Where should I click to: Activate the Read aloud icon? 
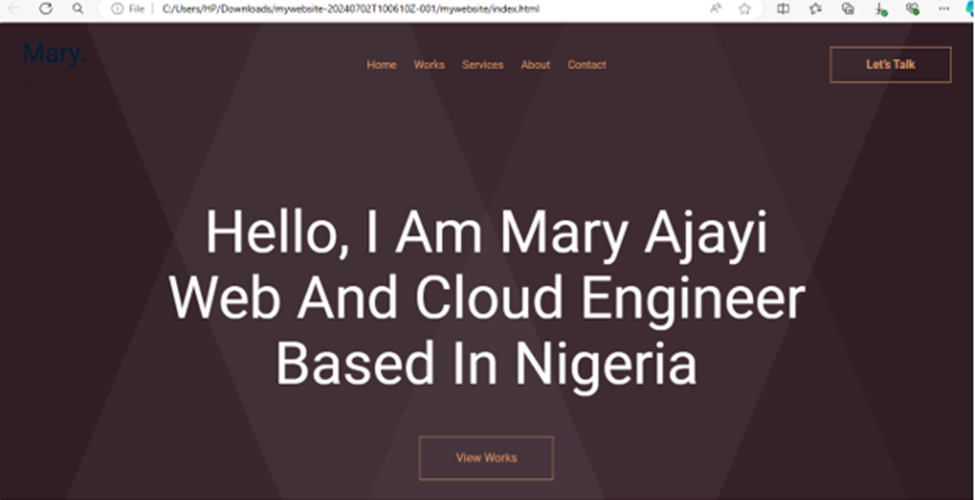pos(716,8)
